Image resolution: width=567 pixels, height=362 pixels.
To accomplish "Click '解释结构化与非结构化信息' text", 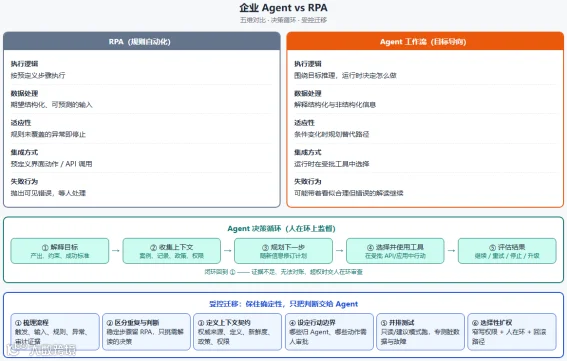I will [x=335, y=105].
